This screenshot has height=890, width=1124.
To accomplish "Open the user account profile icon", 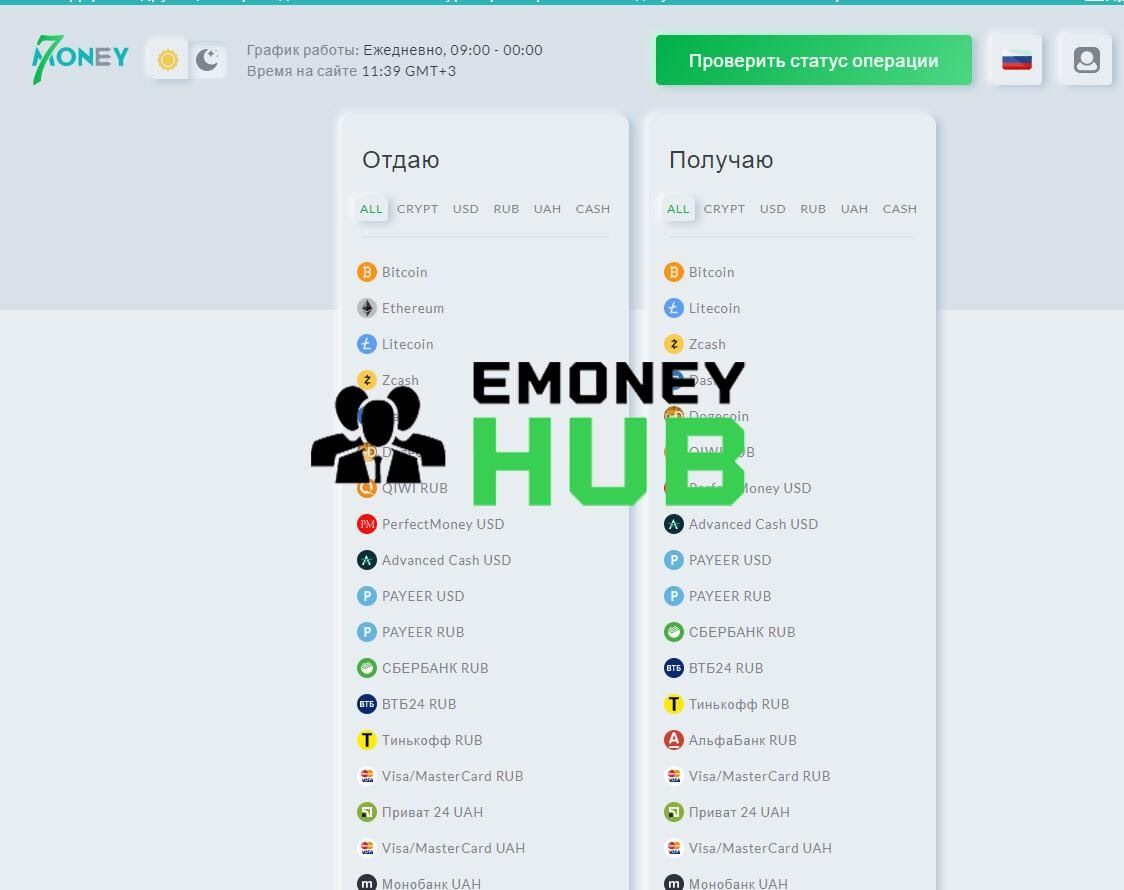I will point(1086,60).
